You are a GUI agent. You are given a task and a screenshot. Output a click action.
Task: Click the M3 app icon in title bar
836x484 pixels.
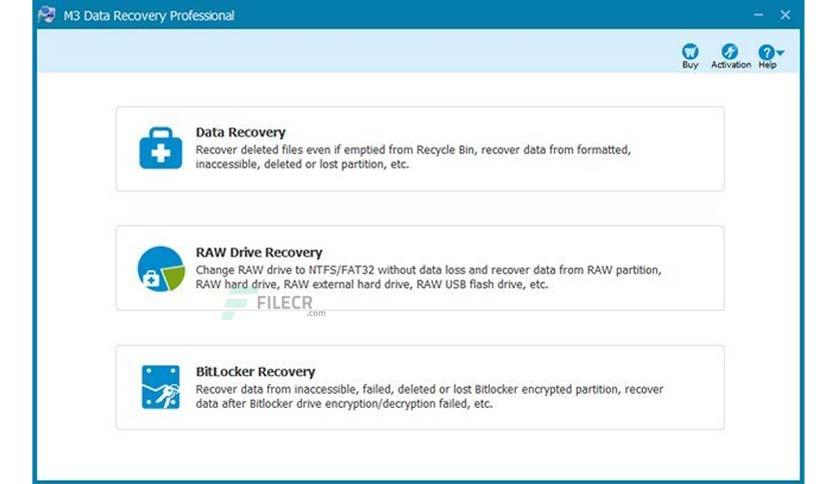tap(47, 14)
